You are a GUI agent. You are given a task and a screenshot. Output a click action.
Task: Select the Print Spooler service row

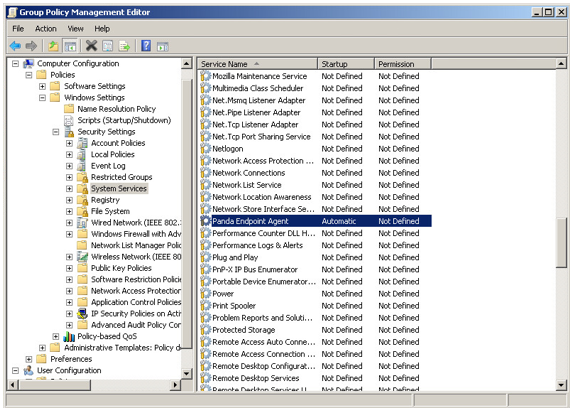tap(315, 306)
